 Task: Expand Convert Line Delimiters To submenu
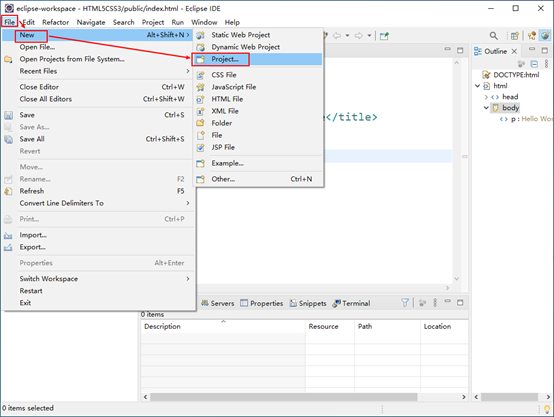pyautogui.click(x=98, y=203)
